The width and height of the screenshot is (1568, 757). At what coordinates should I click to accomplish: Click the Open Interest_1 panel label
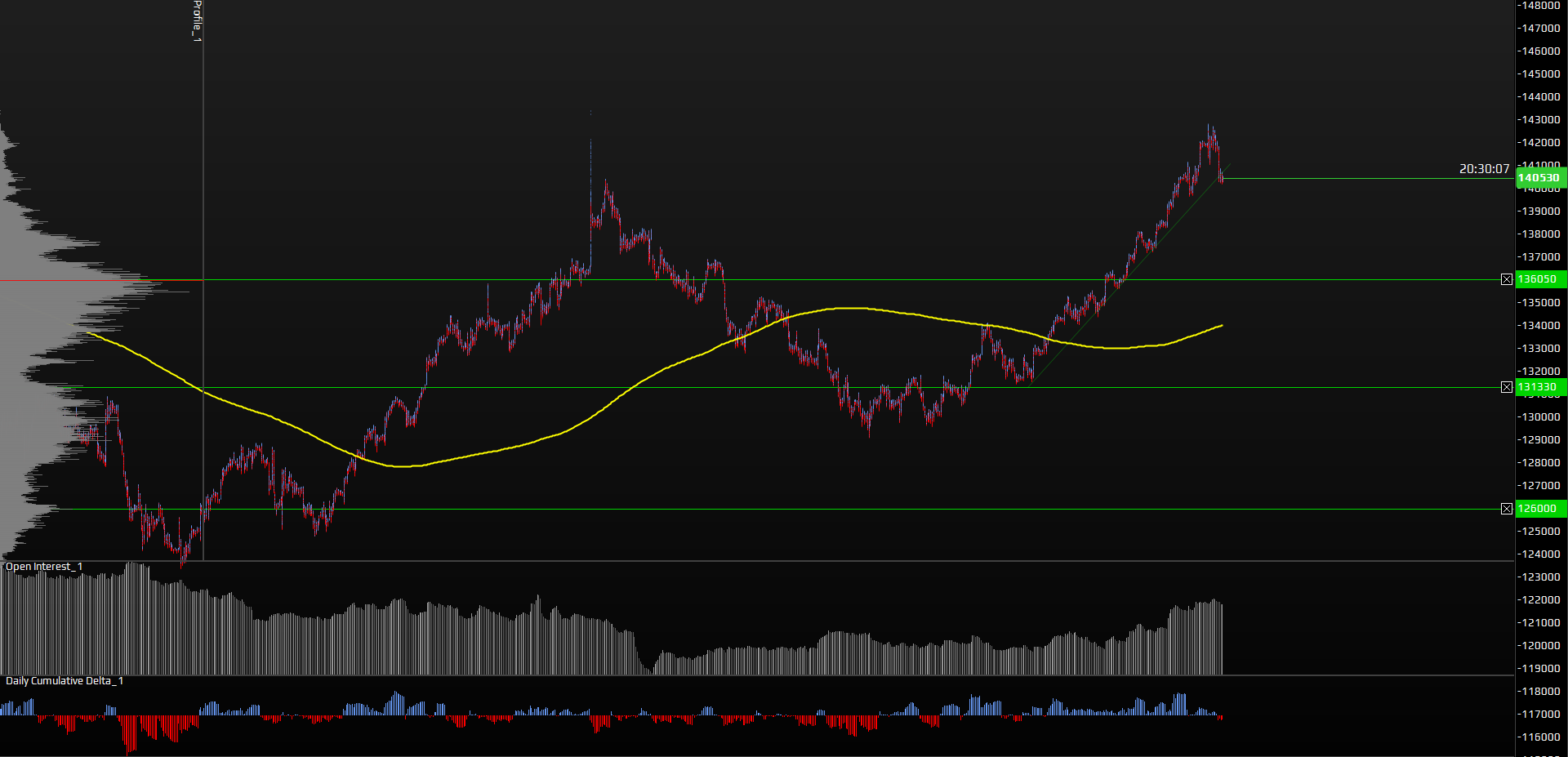[44, 567]
